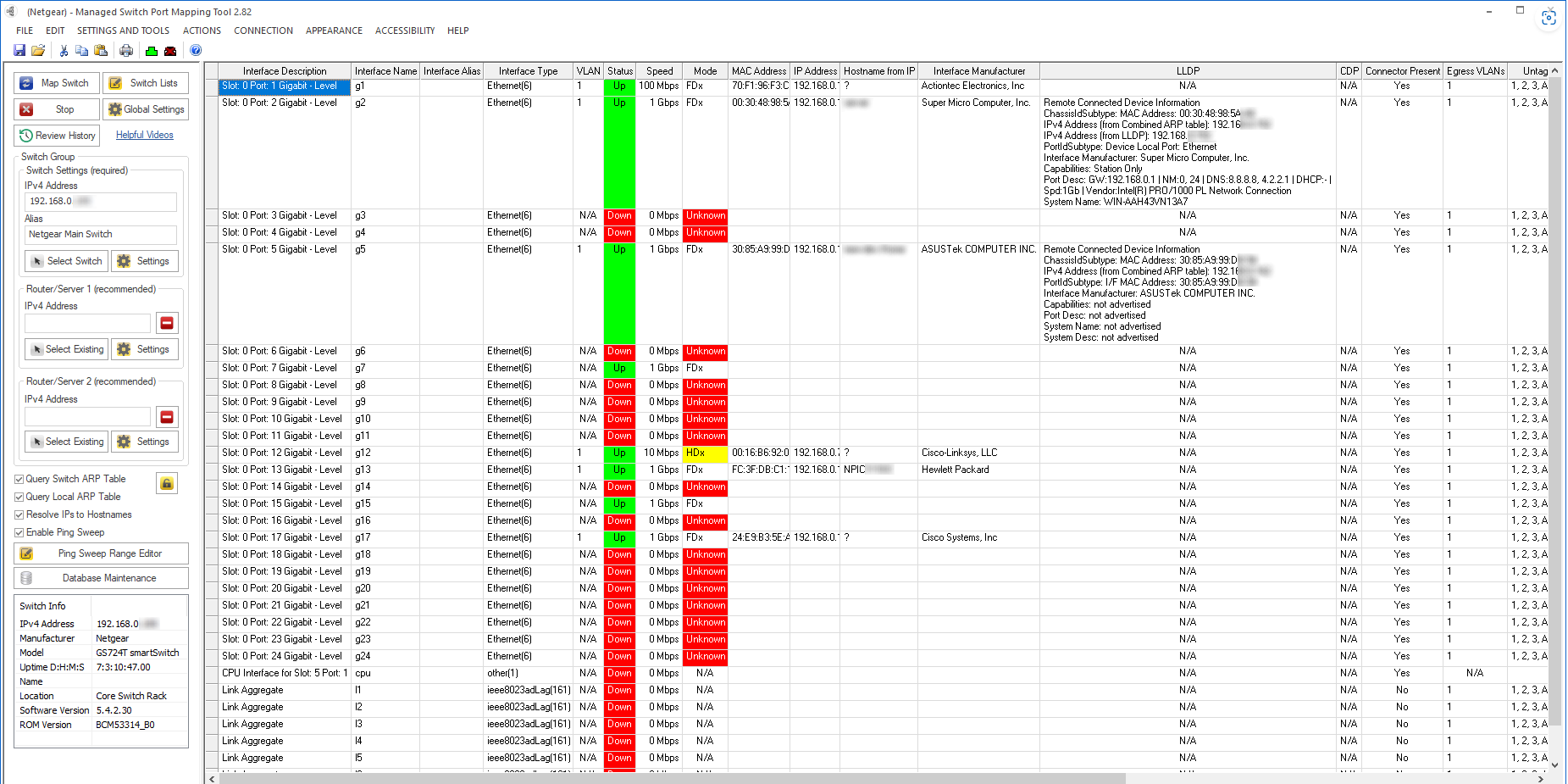The image size is (1568, 784).
Task: Click Select Existing under Router/Server 1
Action: [x=66, y=349]
